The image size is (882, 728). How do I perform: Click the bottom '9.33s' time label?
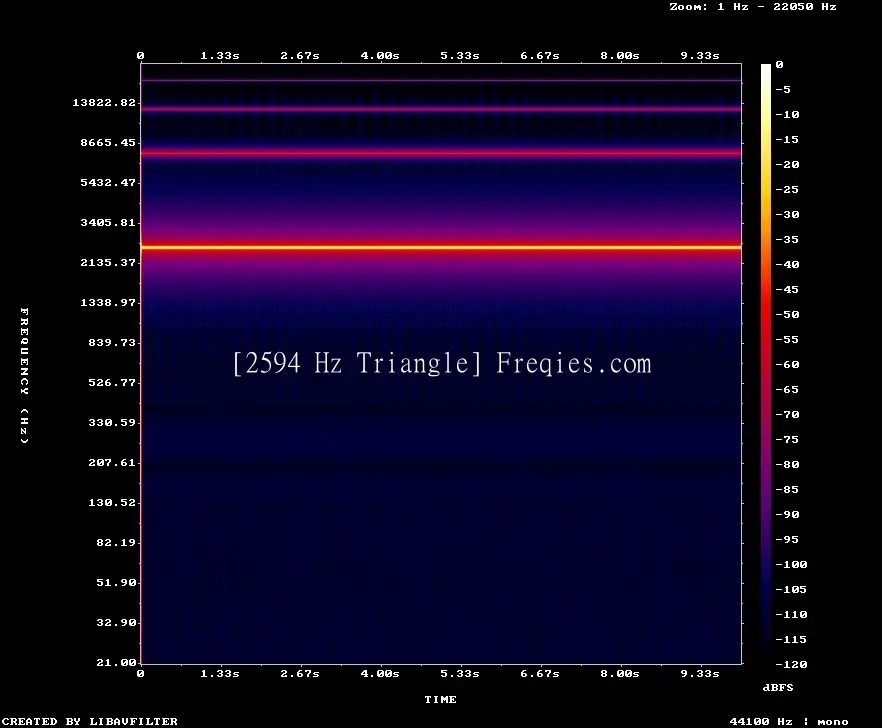(700, 673)
